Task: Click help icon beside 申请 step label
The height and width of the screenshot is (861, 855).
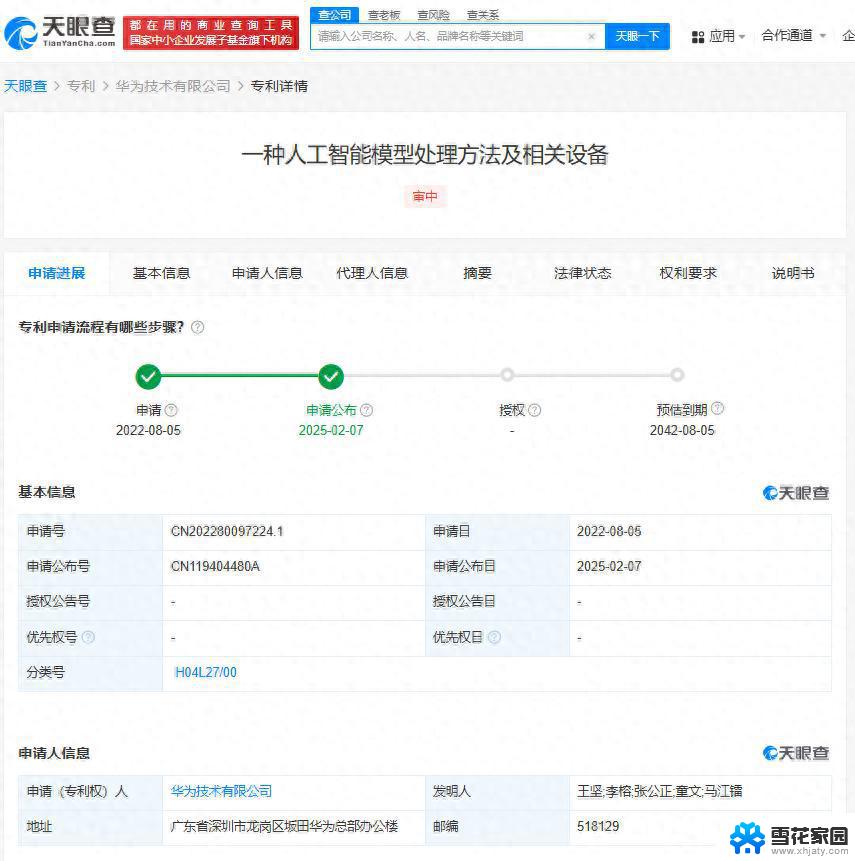Action: tap(171, 410)
